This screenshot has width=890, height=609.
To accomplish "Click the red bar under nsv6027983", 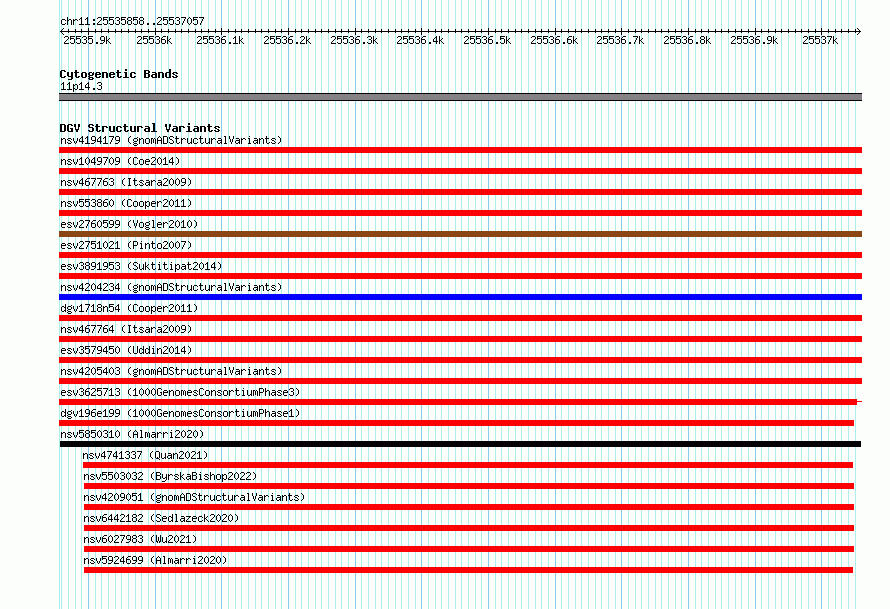I will (x=469, y=549).
